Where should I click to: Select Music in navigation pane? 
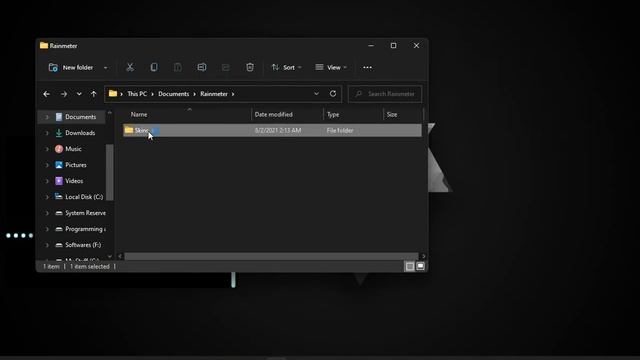(68, 149)
